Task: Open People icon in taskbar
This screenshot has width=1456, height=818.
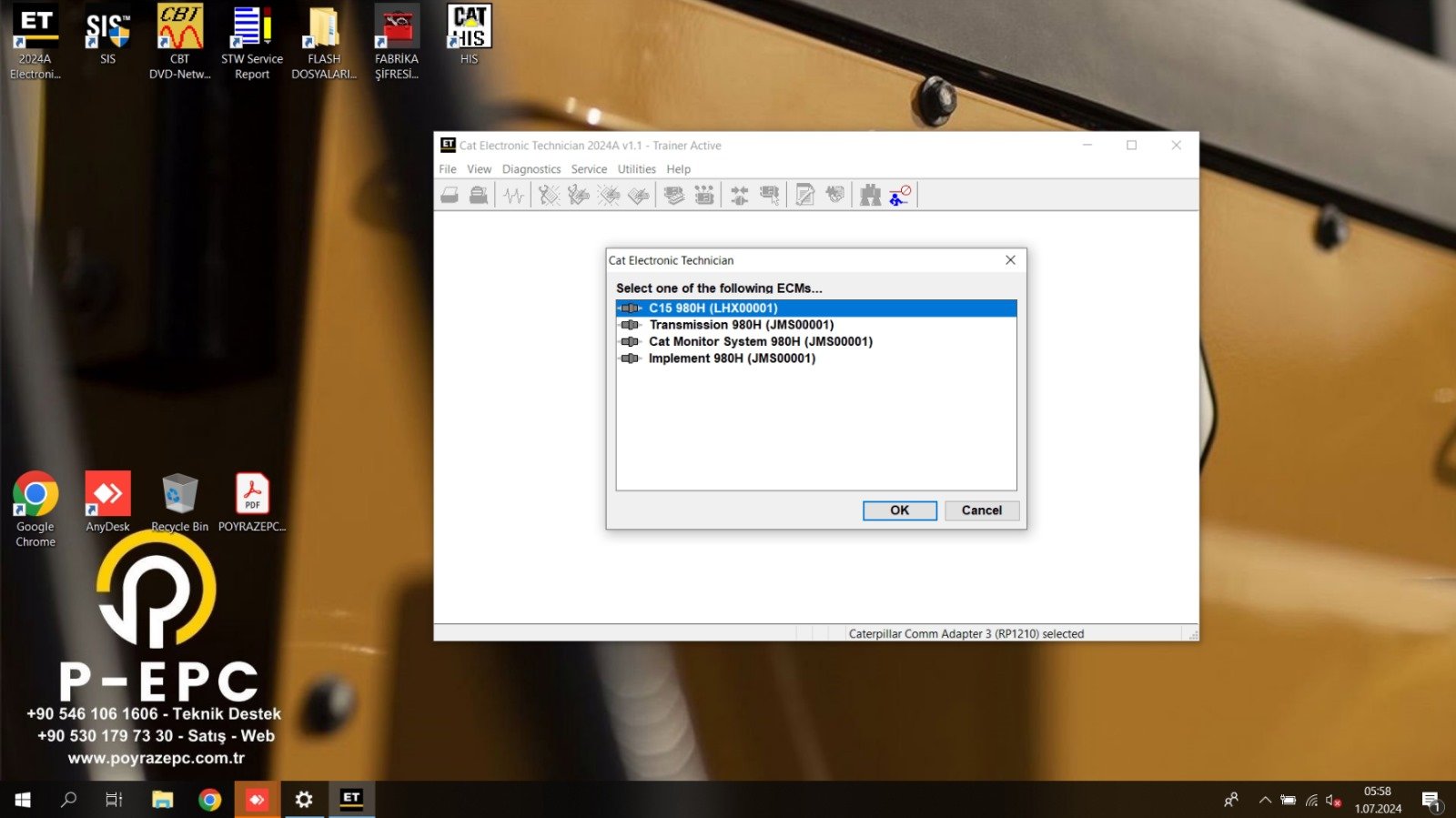Action: tap(1231, 800)
